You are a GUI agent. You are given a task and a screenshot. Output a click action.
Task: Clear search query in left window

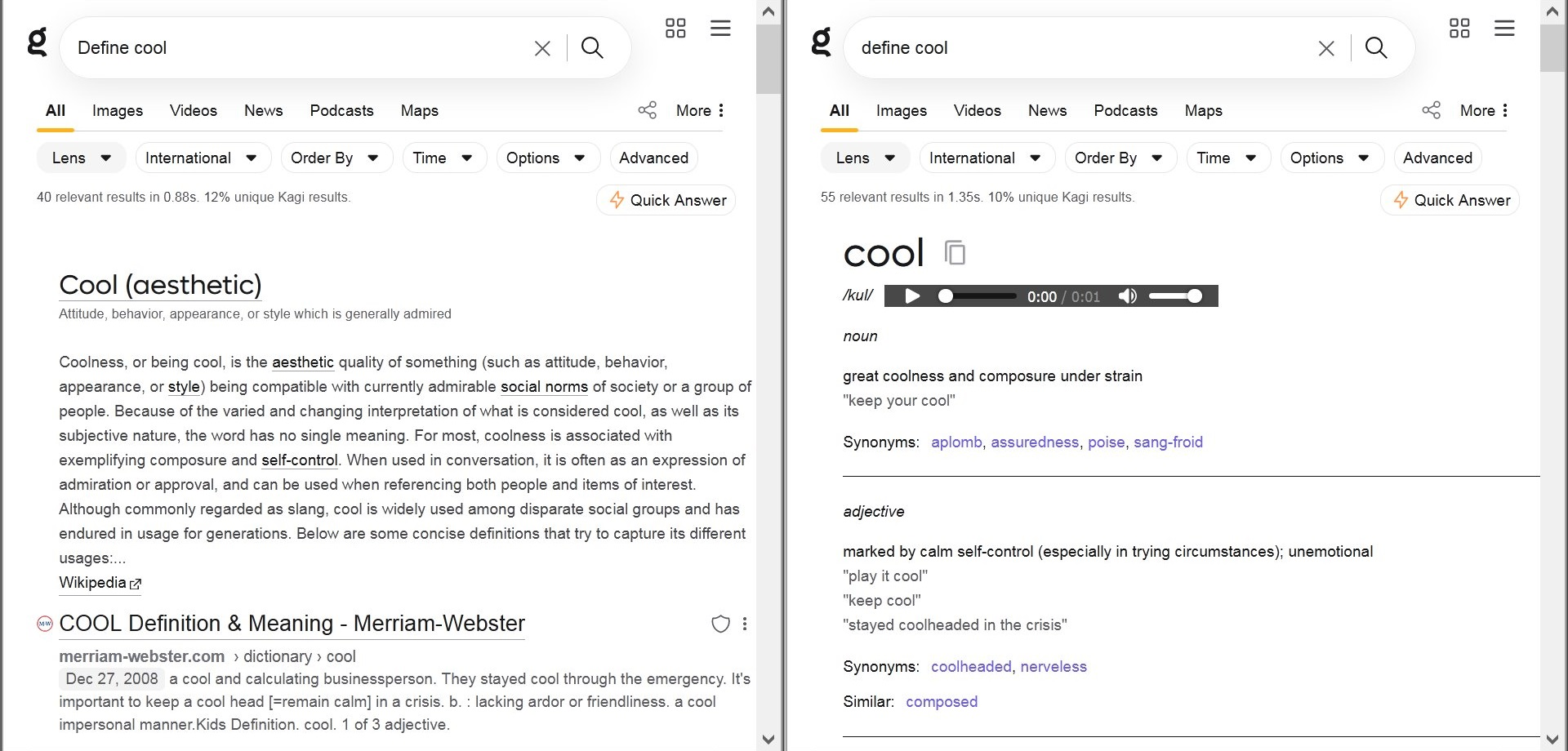point(542,48)
